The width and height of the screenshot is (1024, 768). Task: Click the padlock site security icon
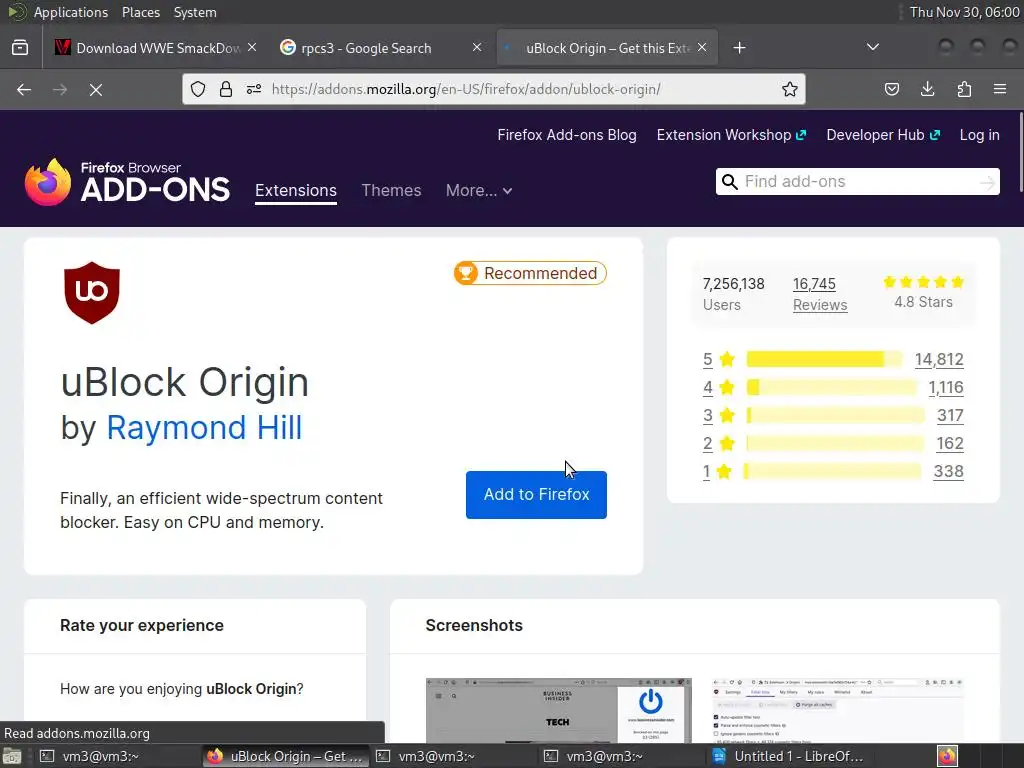pos(226,89)
